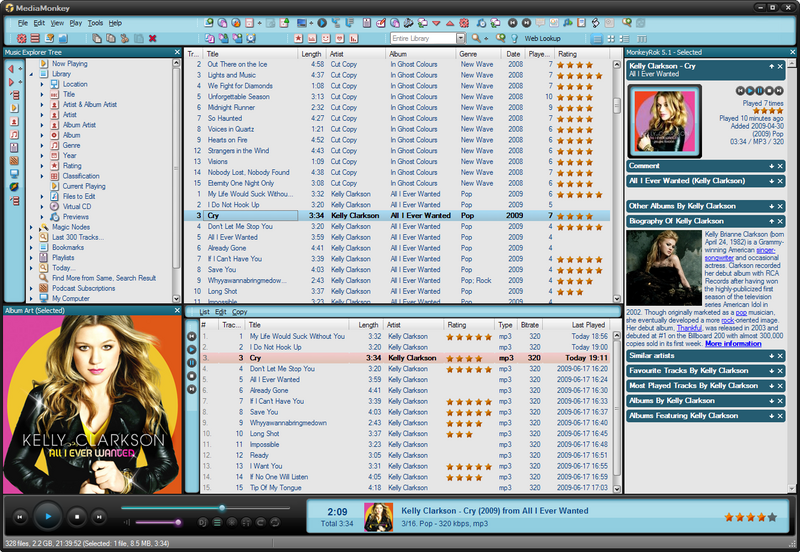Image resolution: width=800 pixels, height=552 pixels.
Task: Close the Album Art panel
Action: click(177, 310)
